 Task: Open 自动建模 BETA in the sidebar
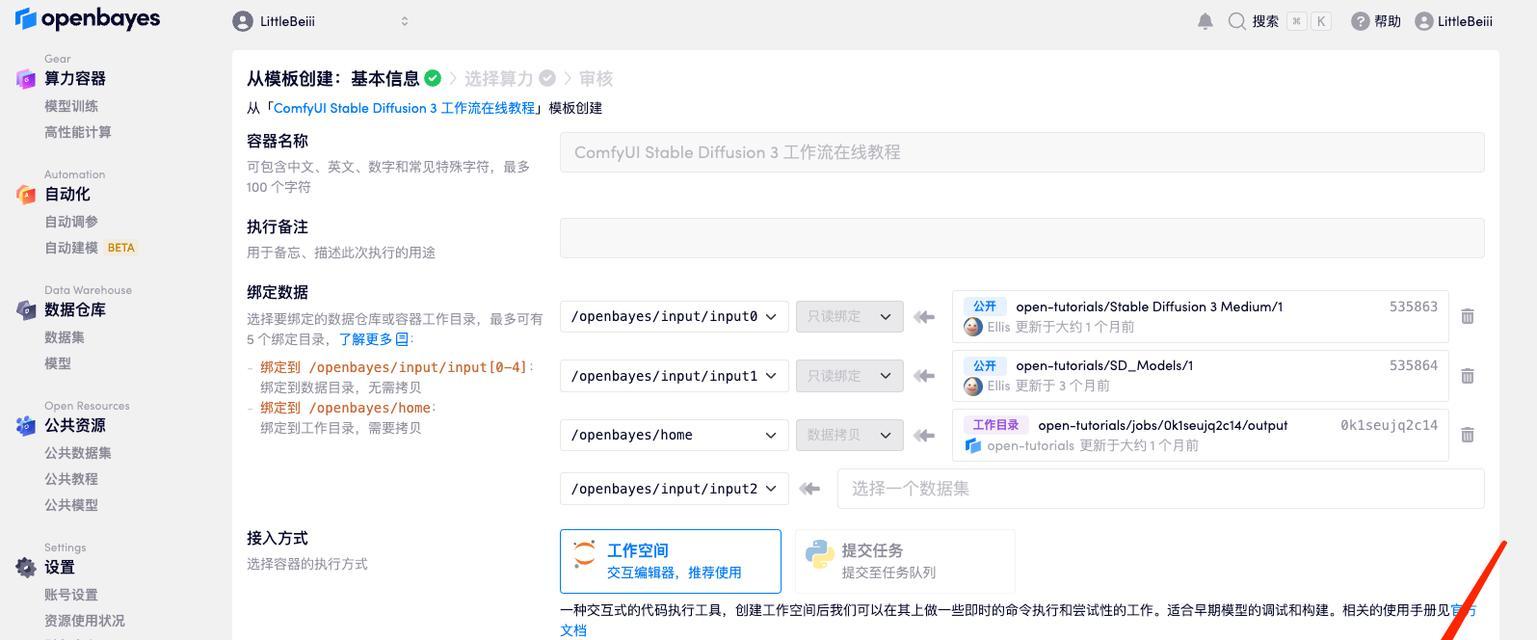90,248
